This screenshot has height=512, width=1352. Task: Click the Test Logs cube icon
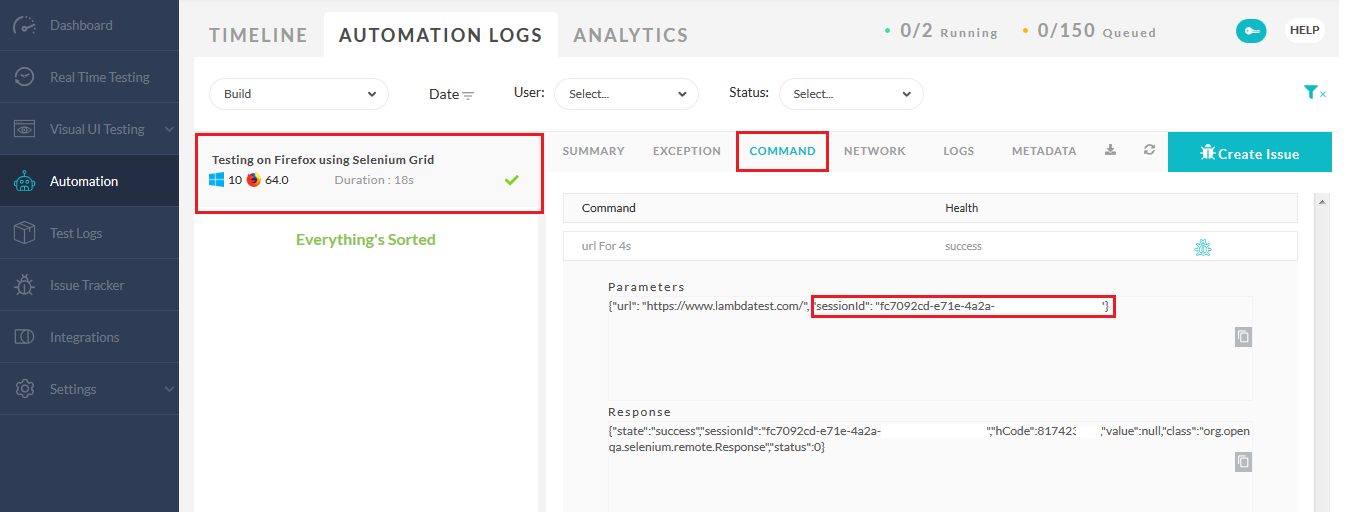click(x=25, y=233)
